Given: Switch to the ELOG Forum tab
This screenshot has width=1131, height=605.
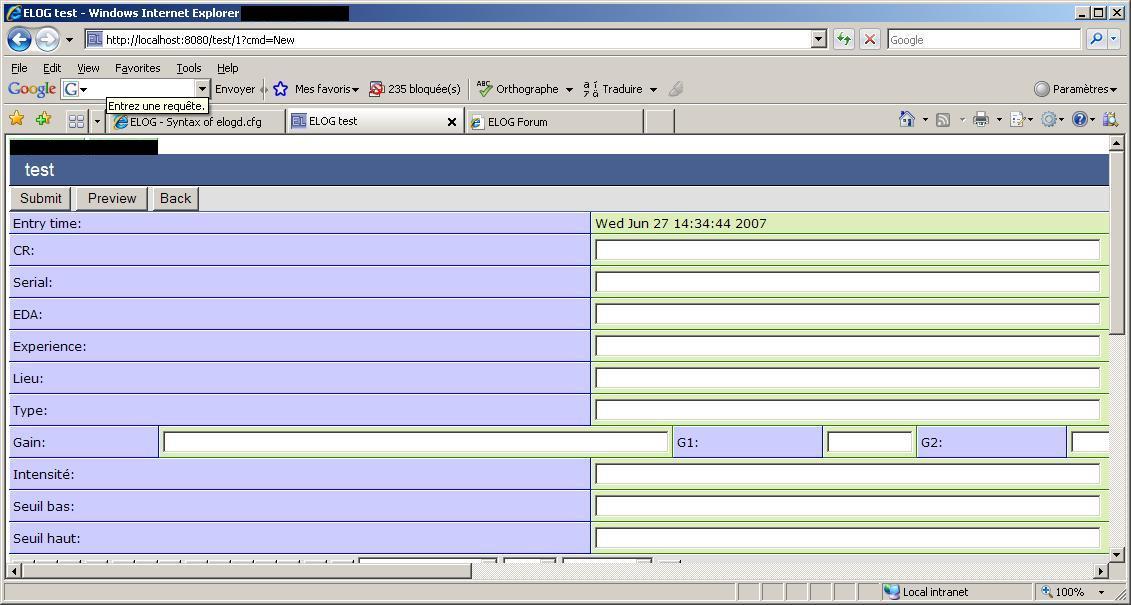Looking at the screenshot, I should click(553, 122).
